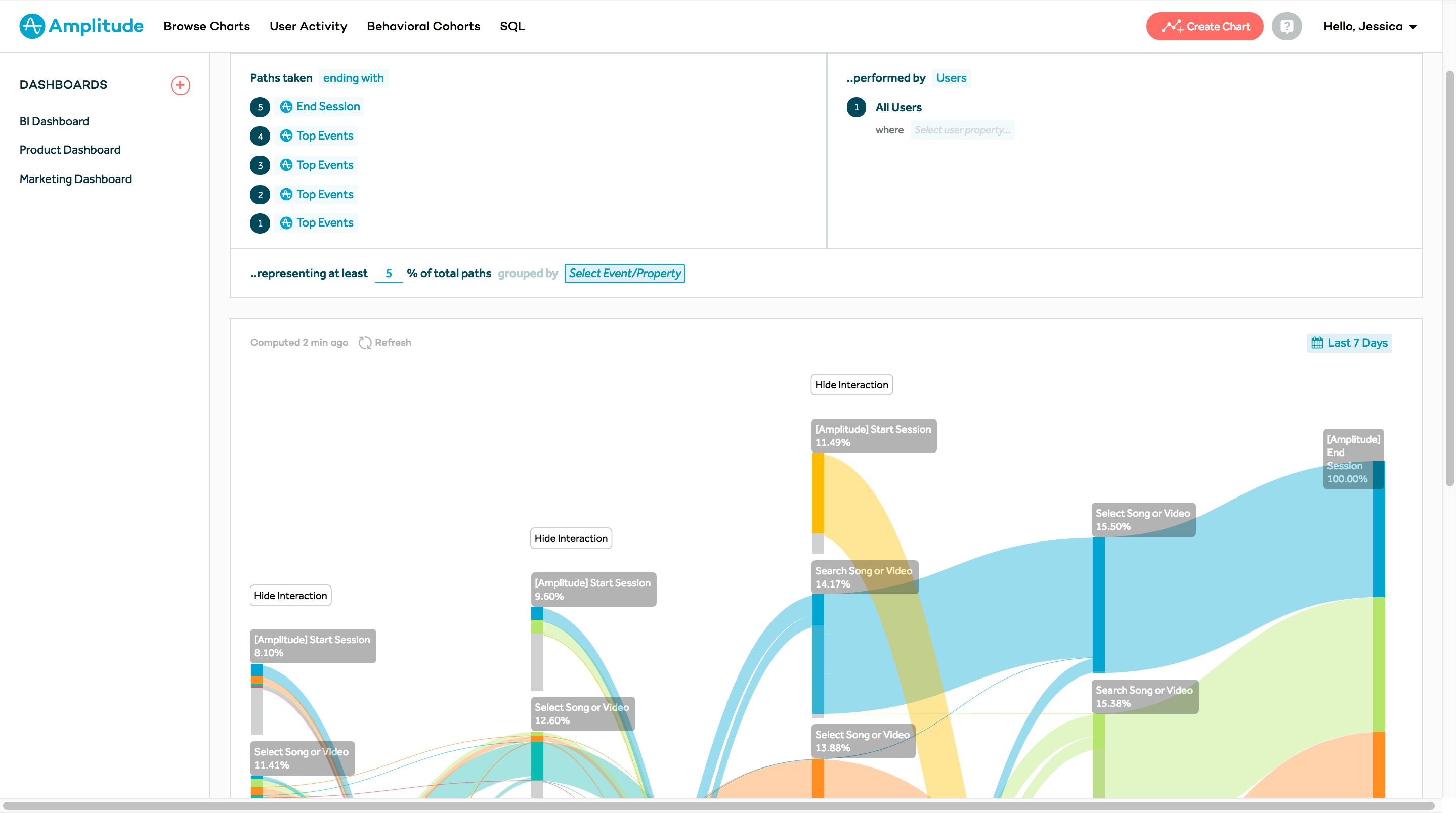Screen dimensions: 1456x813
Task: Expand the Hello, Jessica account menu
Action: coord(1369,27)
